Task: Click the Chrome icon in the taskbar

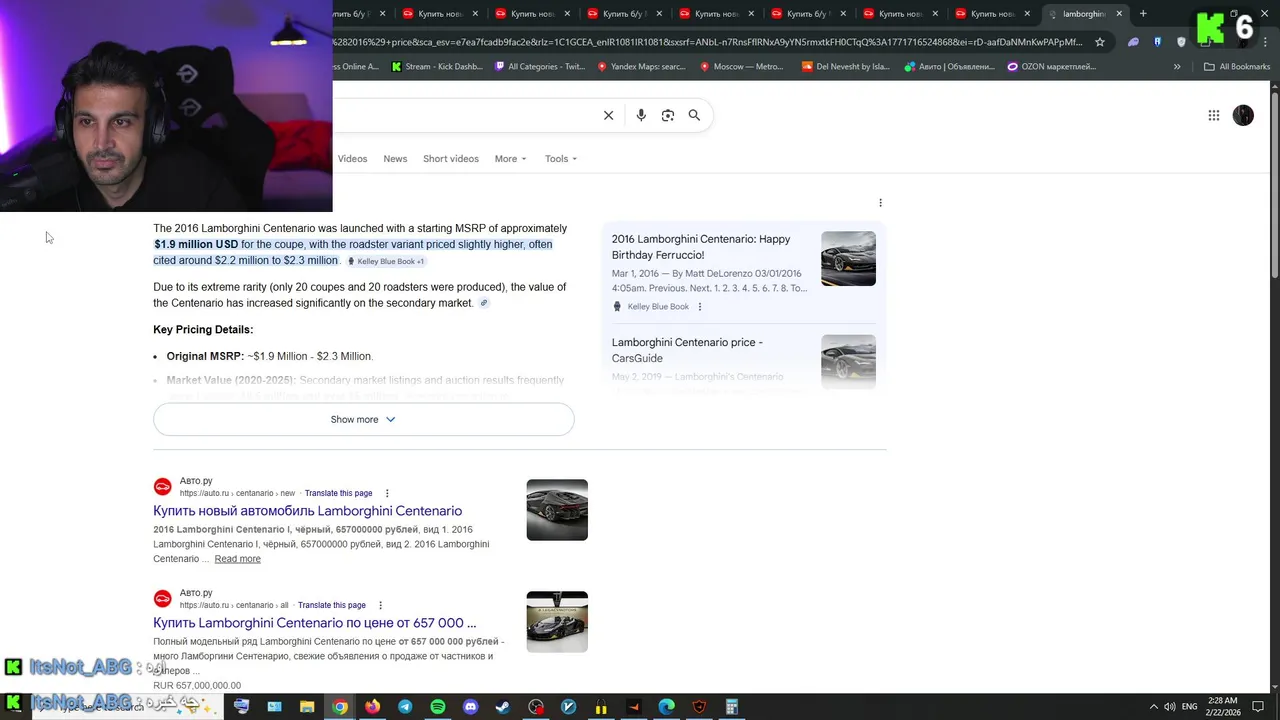Action: click(x=340, y=707)
